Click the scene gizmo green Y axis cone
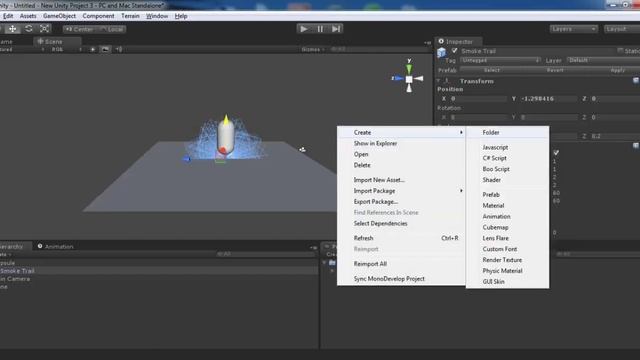 coord(409,69)
